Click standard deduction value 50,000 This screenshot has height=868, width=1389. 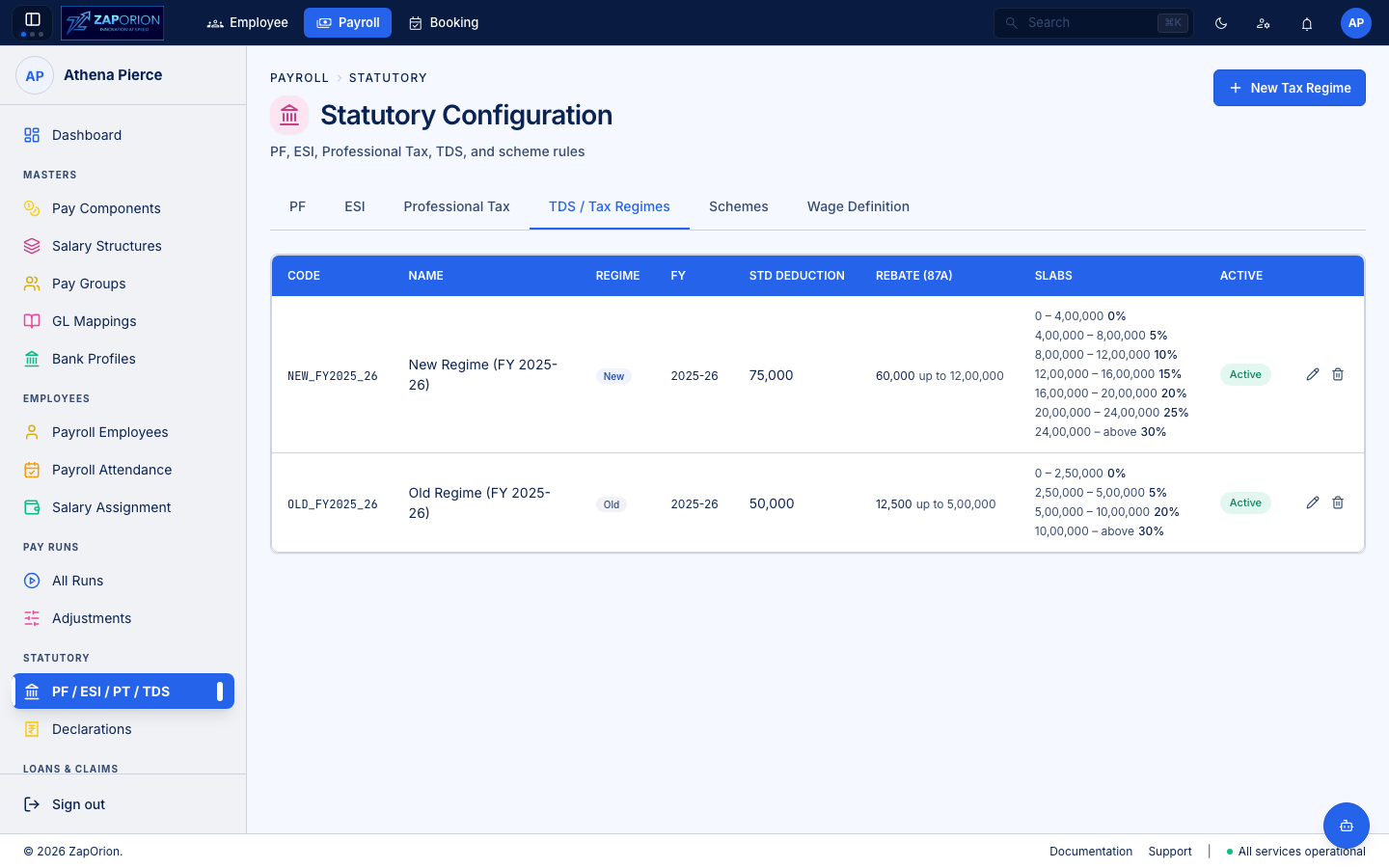coord(772,503)
